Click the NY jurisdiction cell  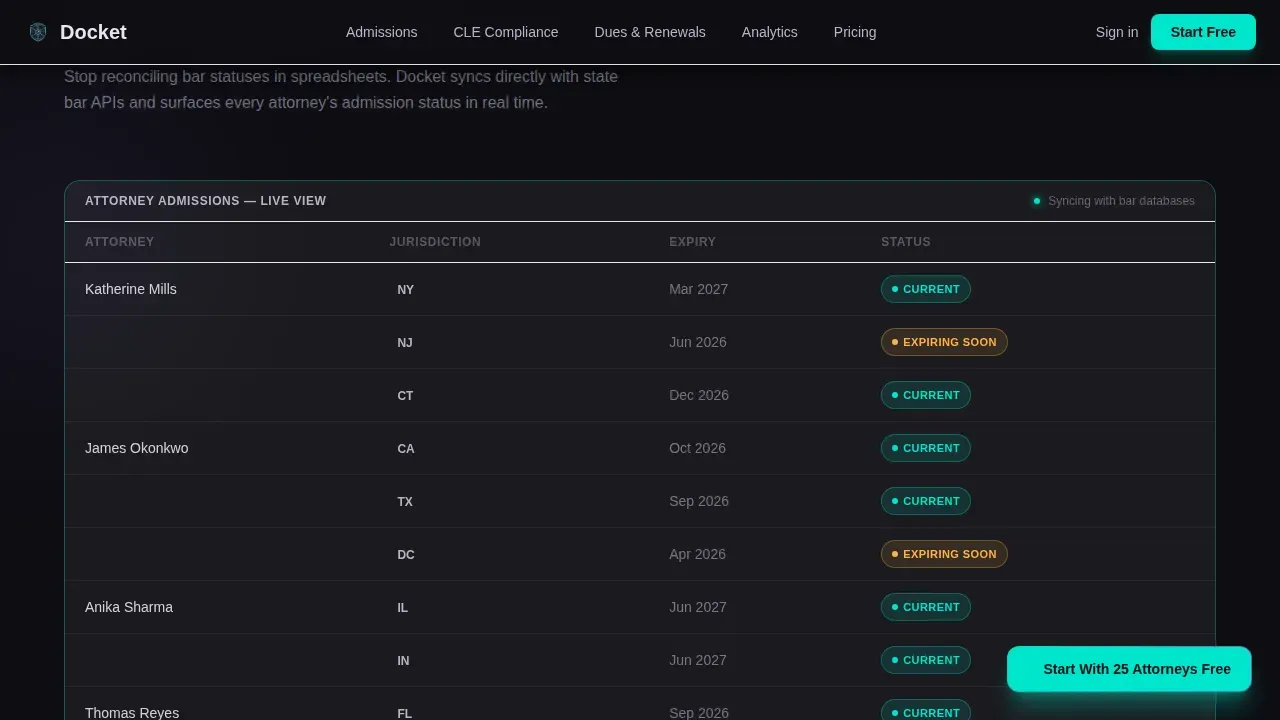point(405,290)
